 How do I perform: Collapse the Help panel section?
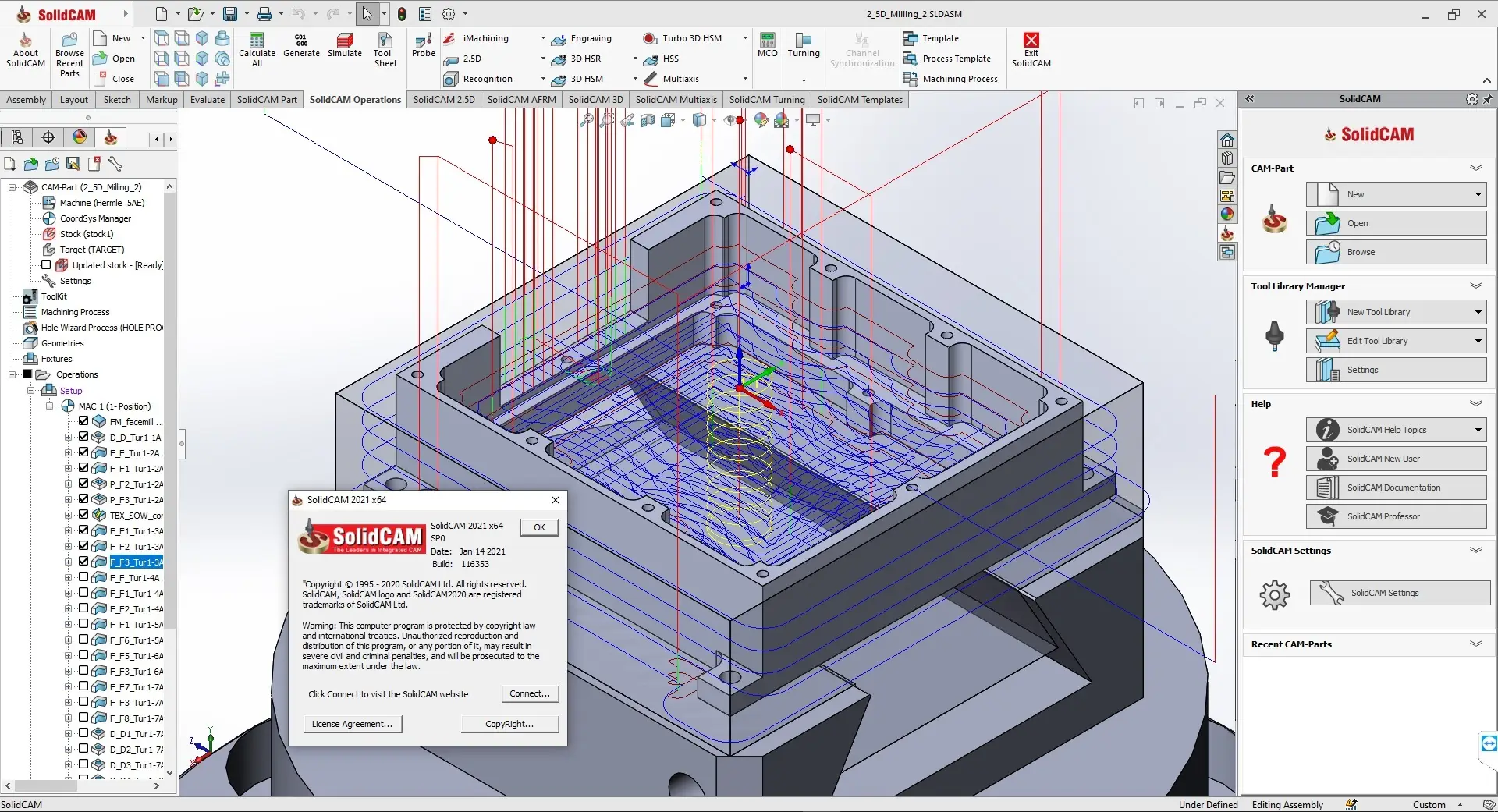(x=1476, y=403)
